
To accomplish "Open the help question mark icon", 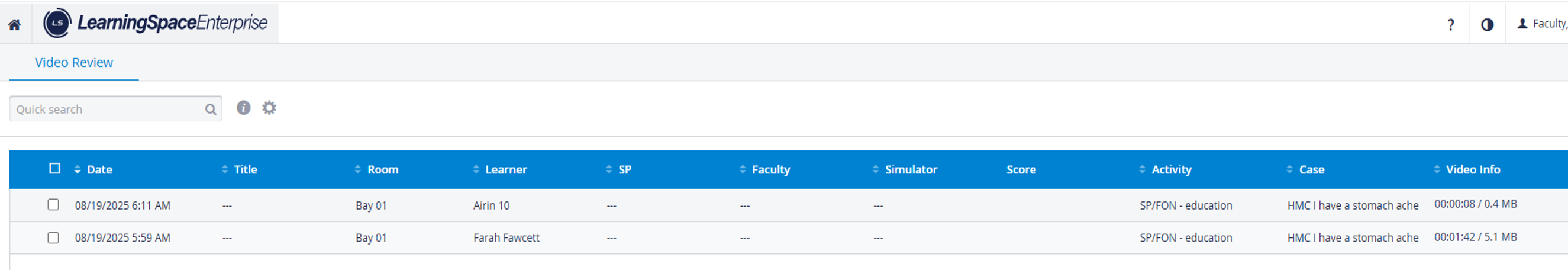I will (1450, 24).
